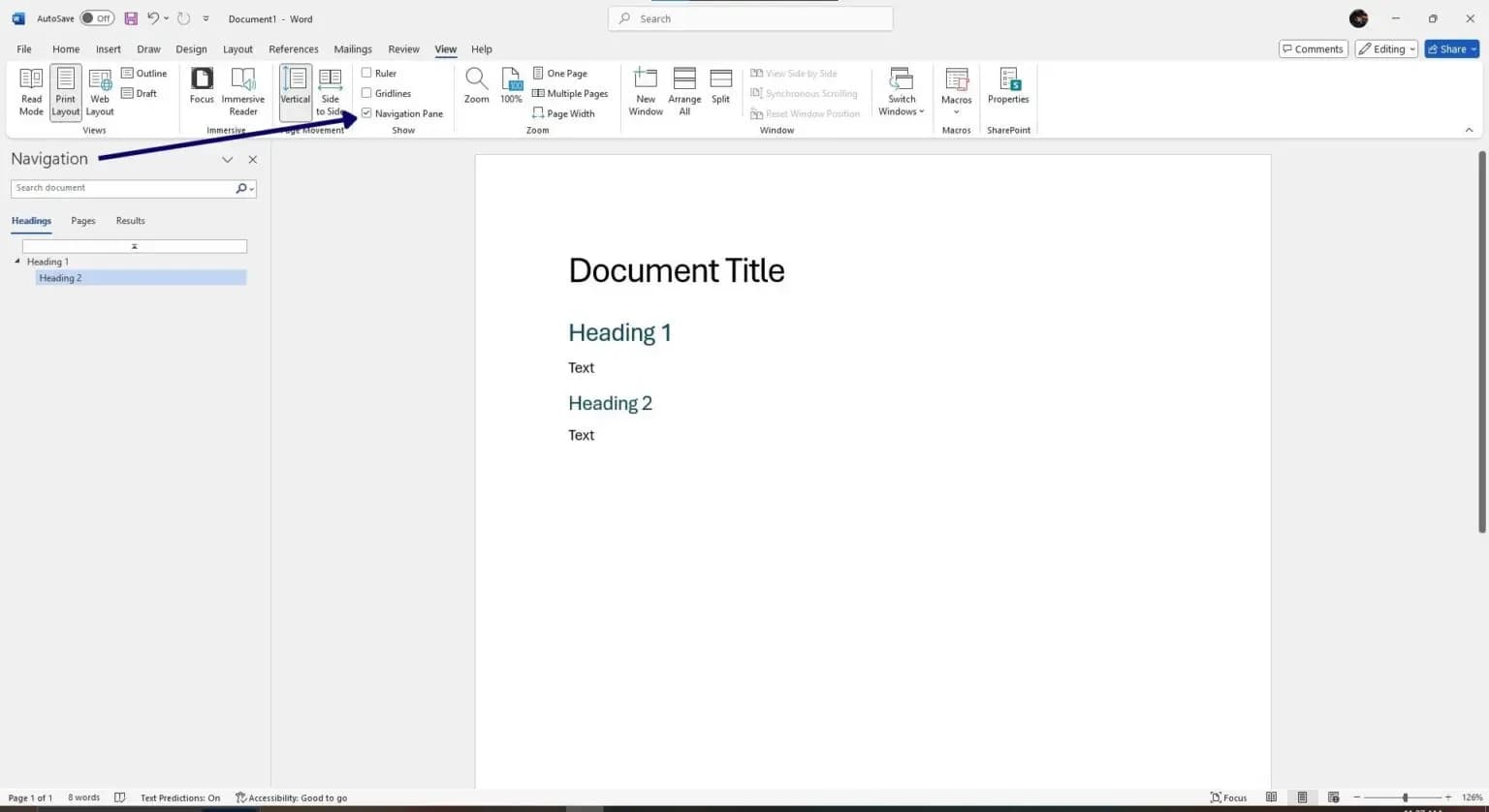The height and width of the screenshot is (812, 1489).
Task: Open Share button dropdown arrow
Action: tap(1473, 49)
